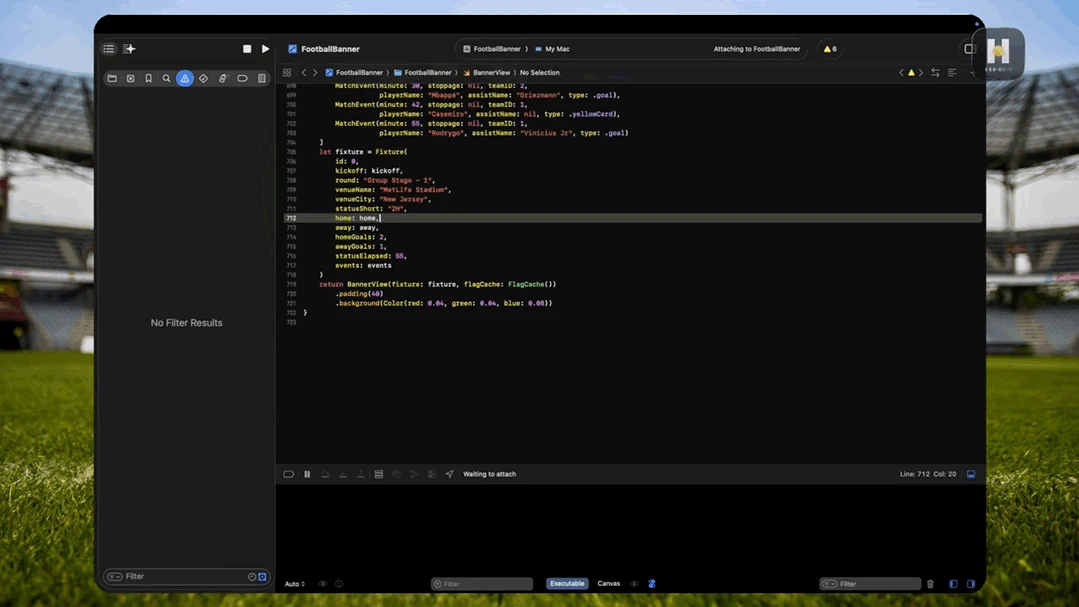Toggle the recent issues clock filter
The image size is (1079, 607).
point(252,577)
